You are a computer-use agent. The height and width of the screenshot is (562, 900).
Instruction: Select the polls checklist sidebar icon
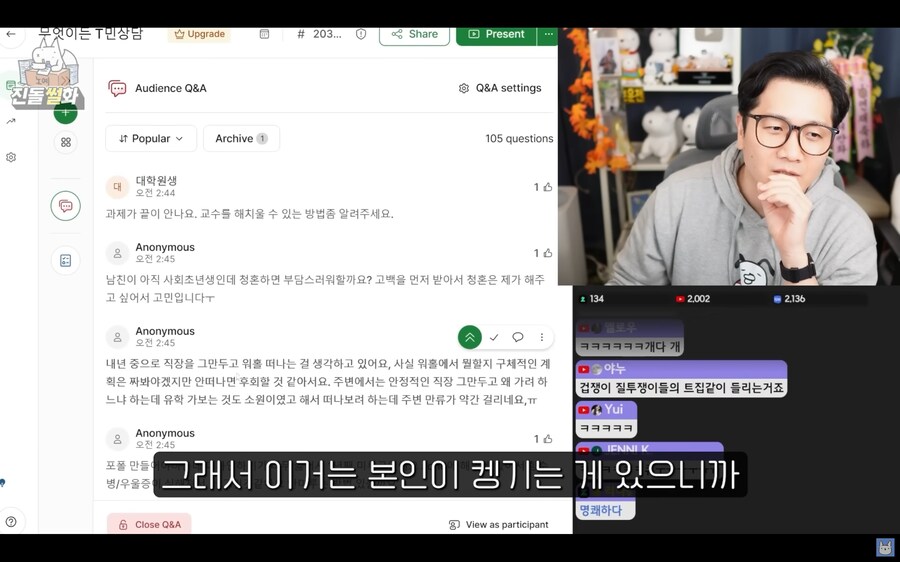tap(65, 261)
